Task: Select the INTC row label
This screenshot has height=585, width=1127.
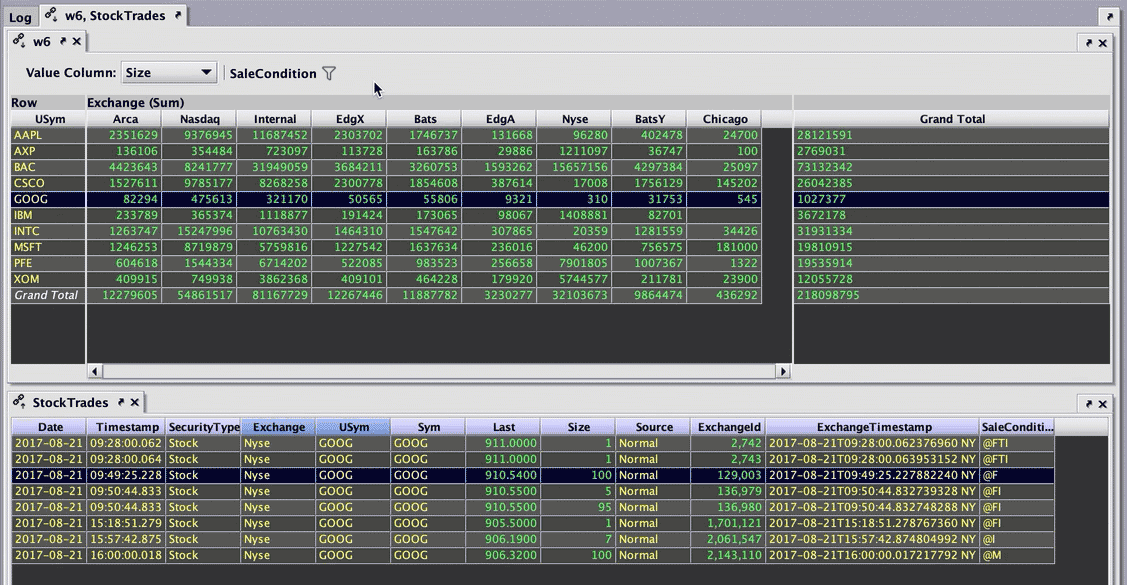Action: pyautogui.click(x=49, y=231)
